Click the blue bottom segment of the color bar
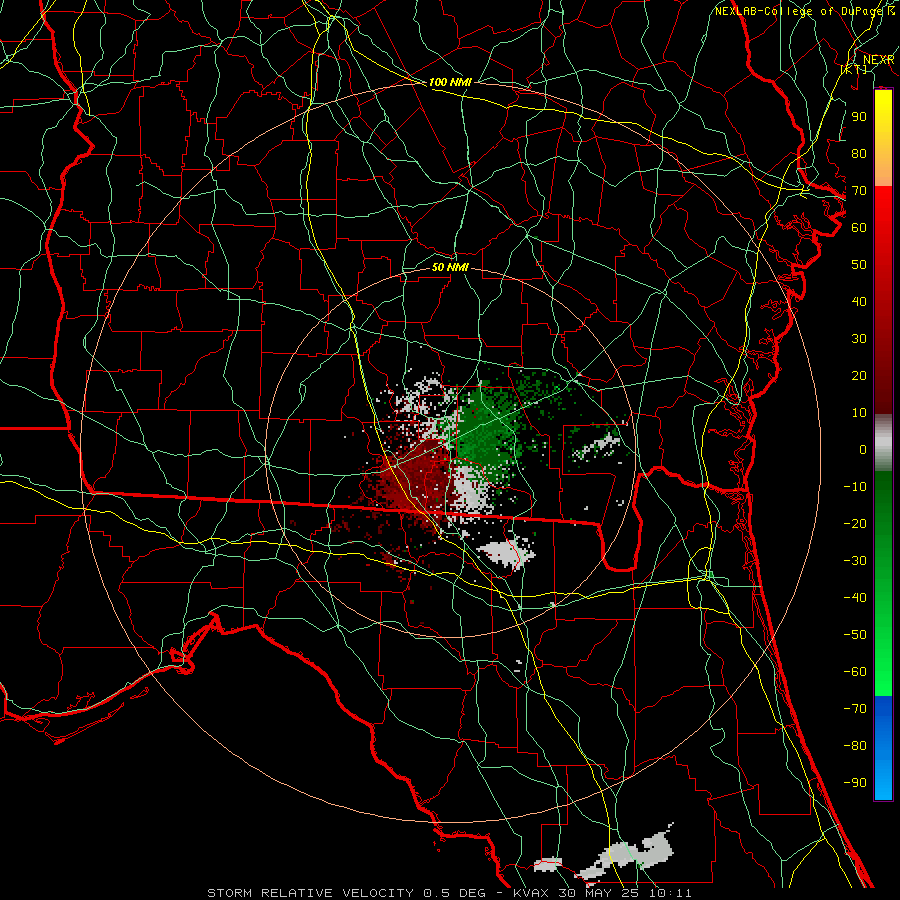Image resolution: width=900 pixels, height=900 pixels. click(x=883, y=747)
